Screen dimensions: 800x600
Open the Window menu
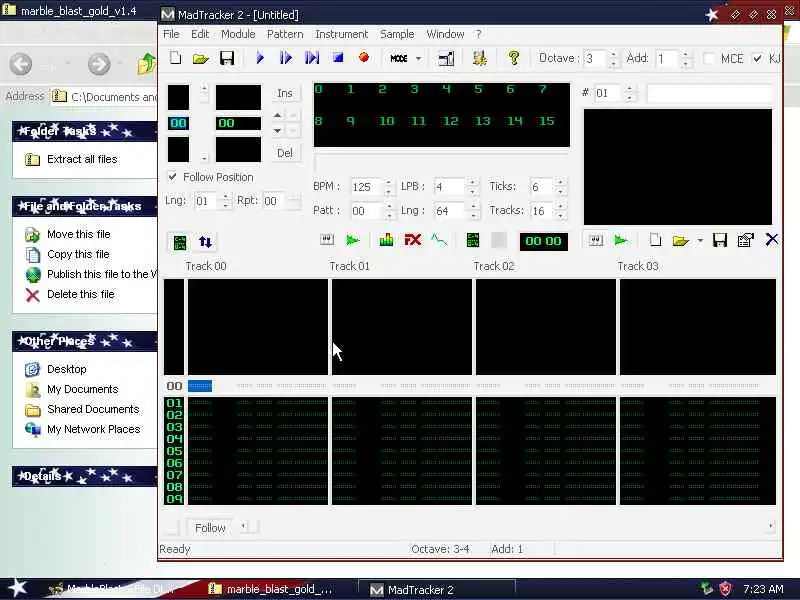445,34
